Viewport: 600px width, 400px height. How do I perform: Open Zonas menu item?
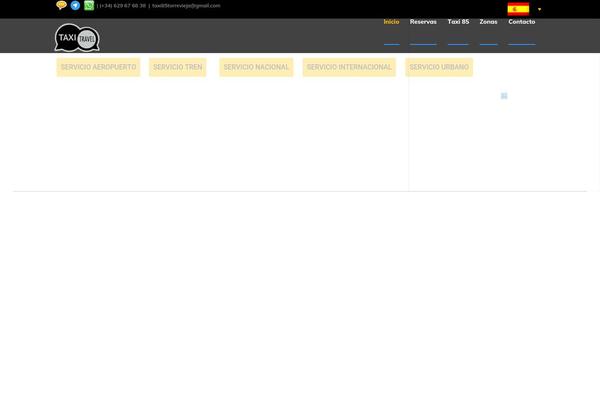(488, 22)
